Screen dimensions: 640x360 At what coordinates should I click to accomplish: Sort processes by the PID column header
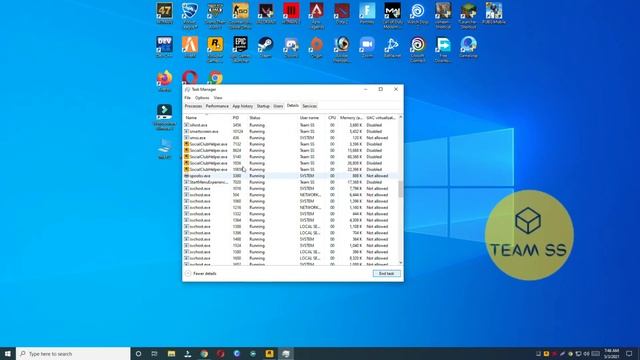(239, 118)
